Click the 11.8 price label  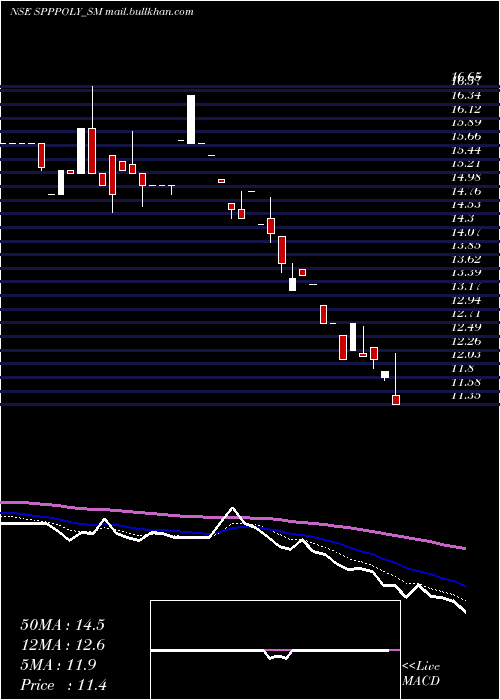[462, 368]
